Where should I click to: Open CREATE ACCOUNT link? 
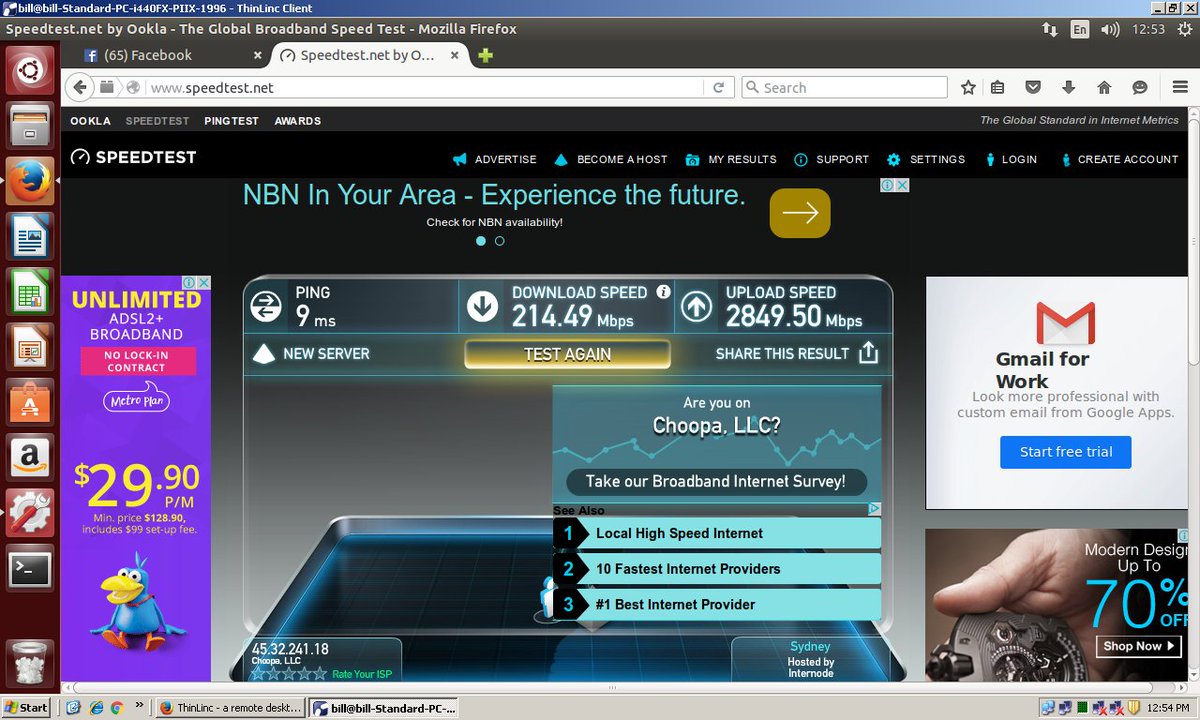coord(1120,159)
